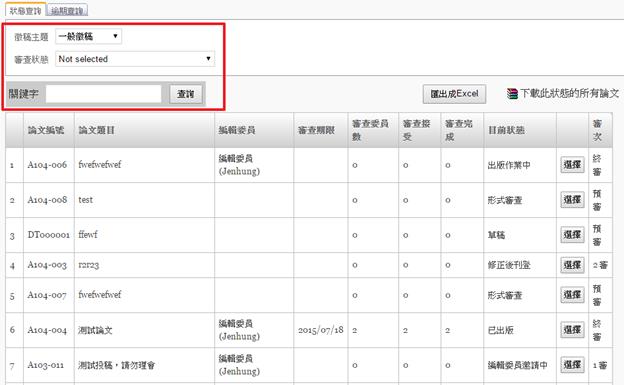
Task: Click the status 草稿 for DT000001
Action: [x=496, y=235]
